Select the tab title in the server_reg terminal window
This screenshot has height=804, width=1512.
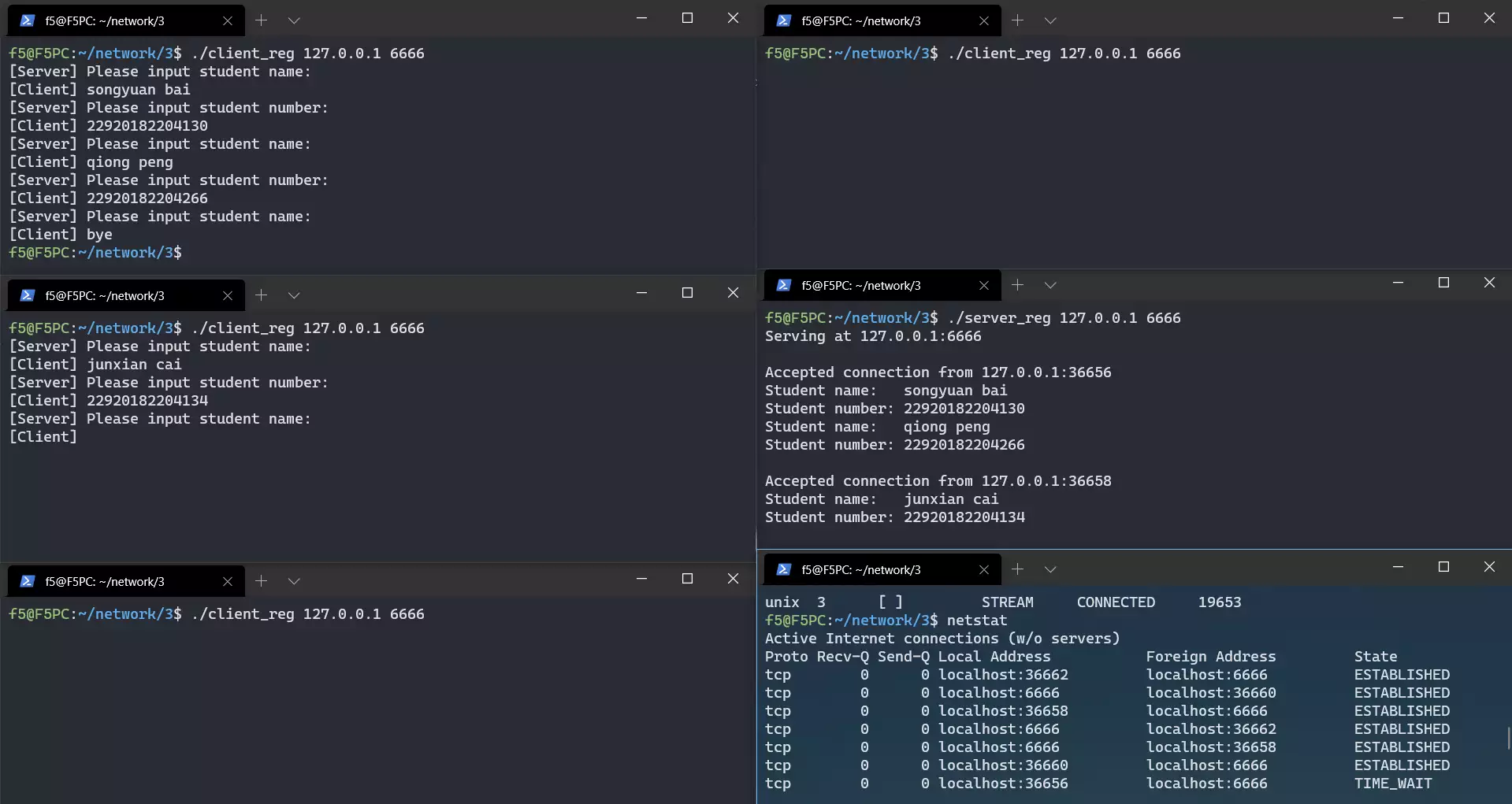pyautogui.click(x=860, y=285)
